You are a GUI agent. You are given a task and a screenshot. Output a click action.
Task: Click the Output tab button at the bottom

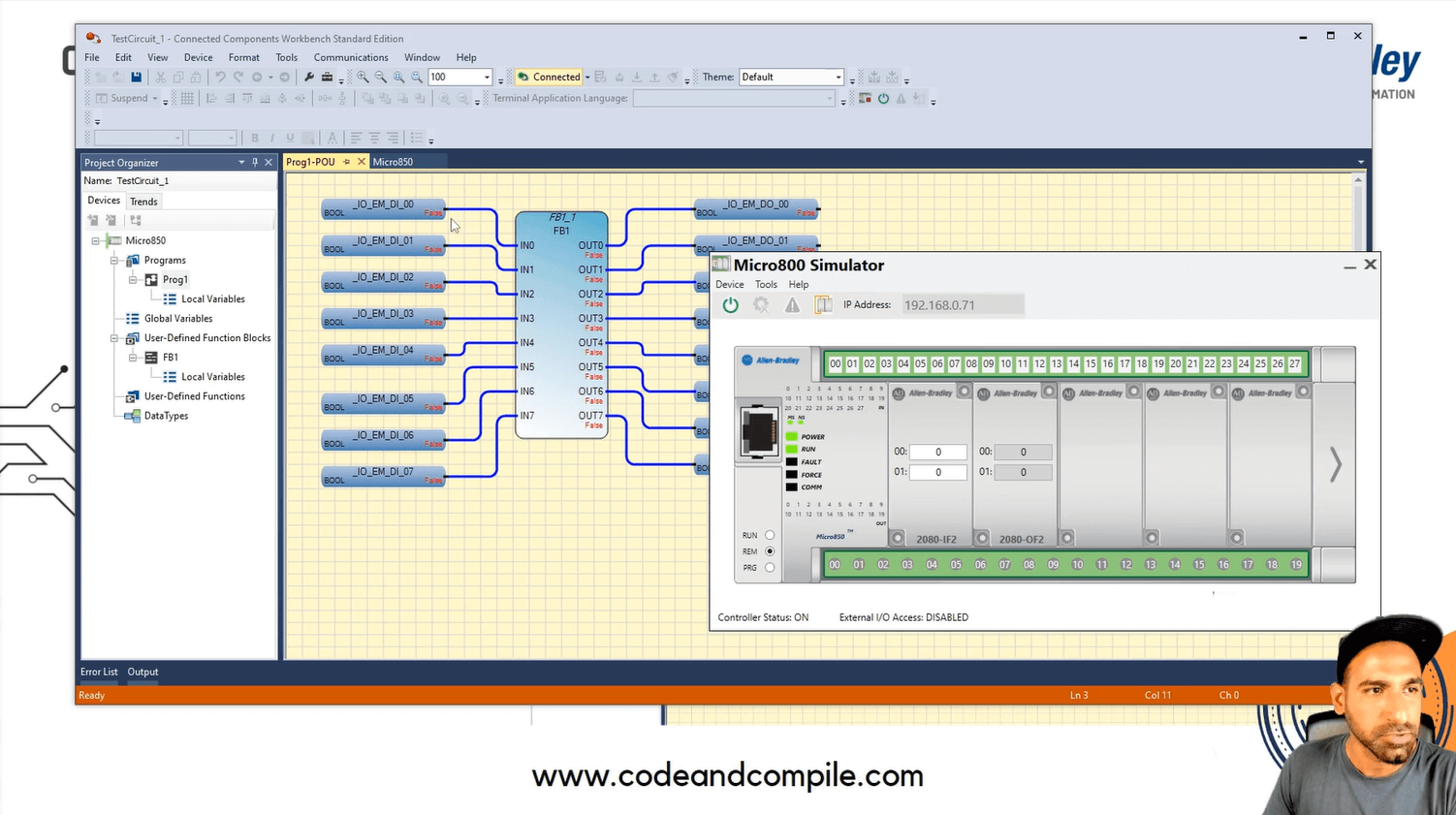pos(142,672)
